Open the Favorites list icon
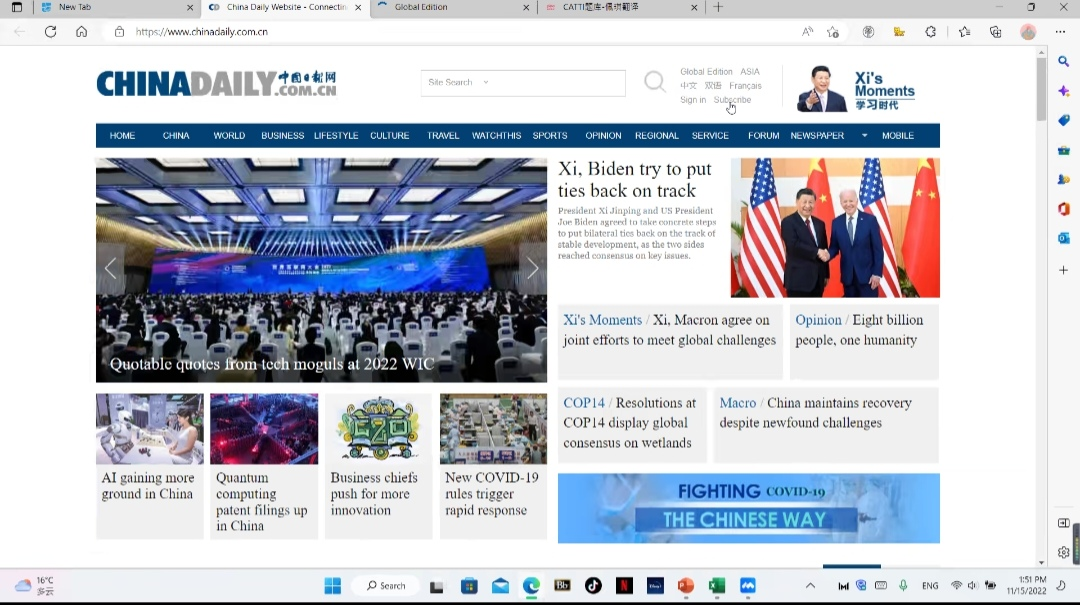 [964, 32]
